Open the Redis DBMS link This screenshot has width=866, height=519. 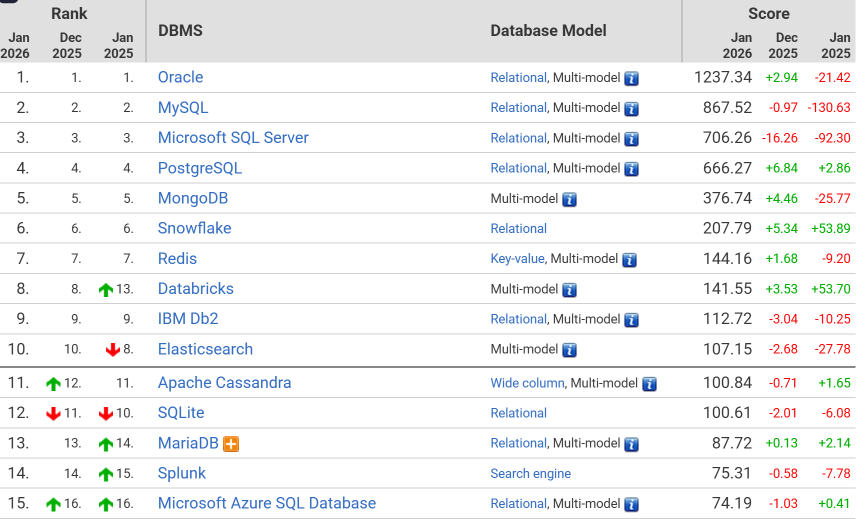coord(177,258)
